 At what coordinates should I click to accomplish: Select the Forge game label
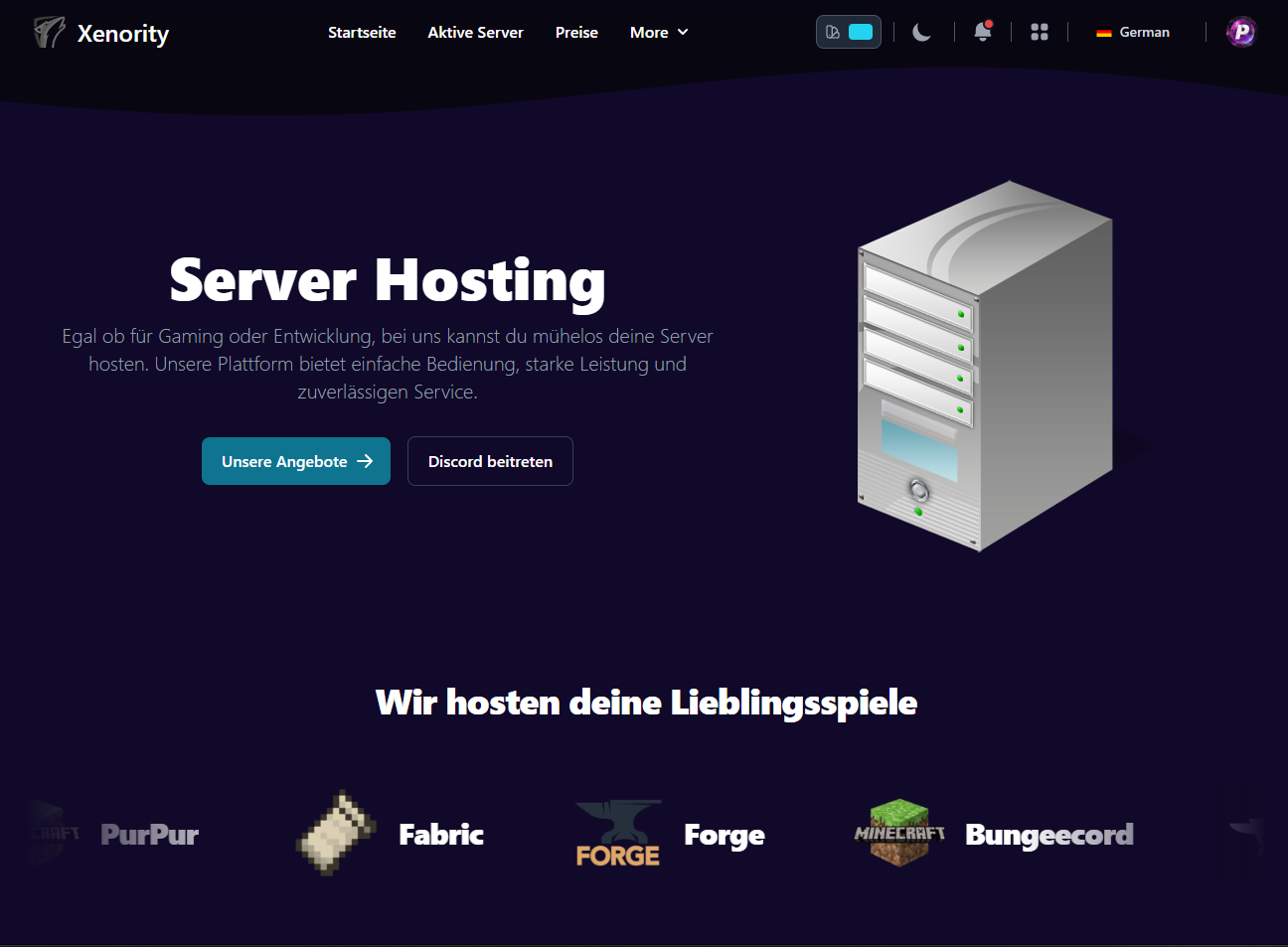(x=724, y=836)
